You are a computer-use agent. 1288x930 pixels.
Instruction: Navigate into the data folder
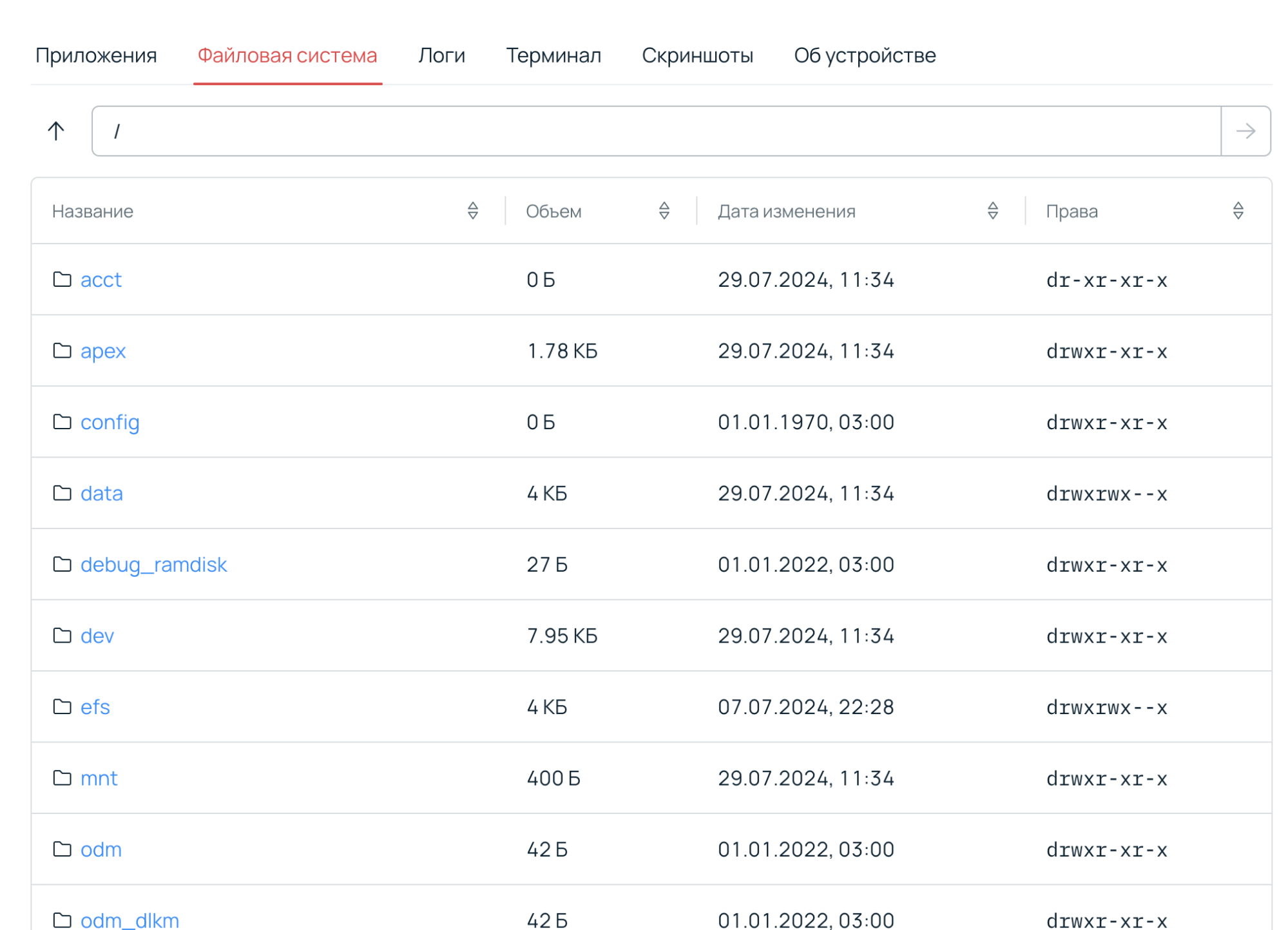coord(101,493)
